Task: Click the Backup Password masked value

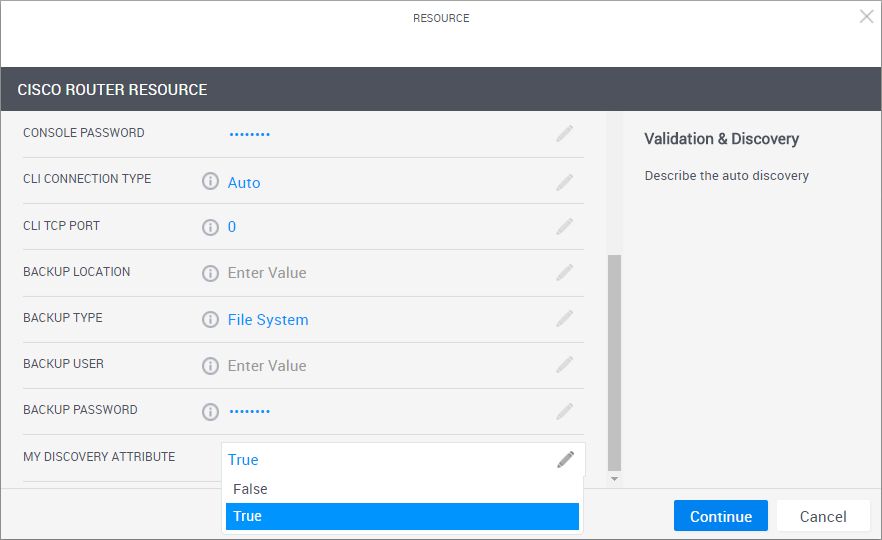Action: pos(250,411)
